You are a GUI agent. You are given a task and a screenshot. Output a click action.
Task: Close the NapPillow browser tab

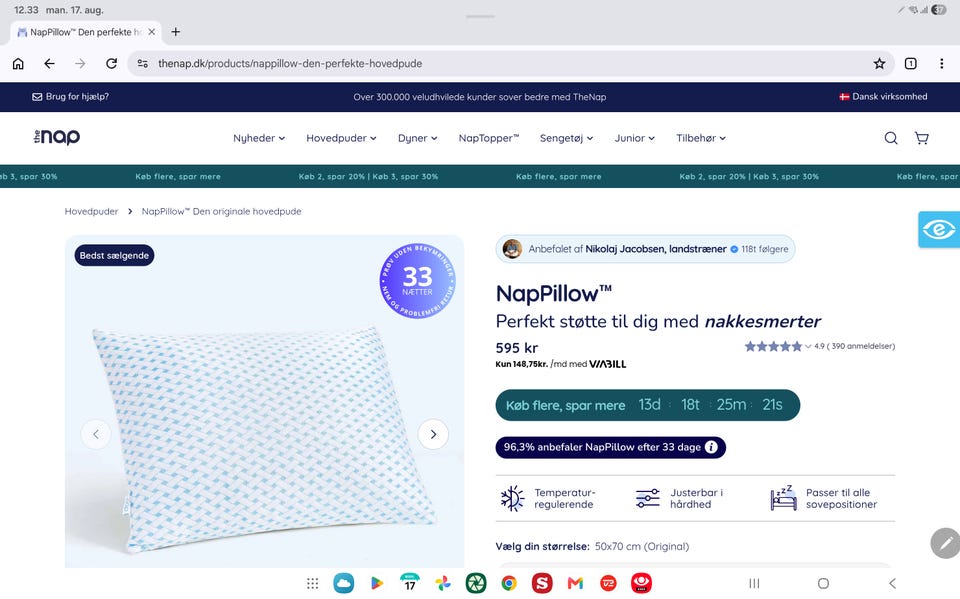tap(151, 32)
